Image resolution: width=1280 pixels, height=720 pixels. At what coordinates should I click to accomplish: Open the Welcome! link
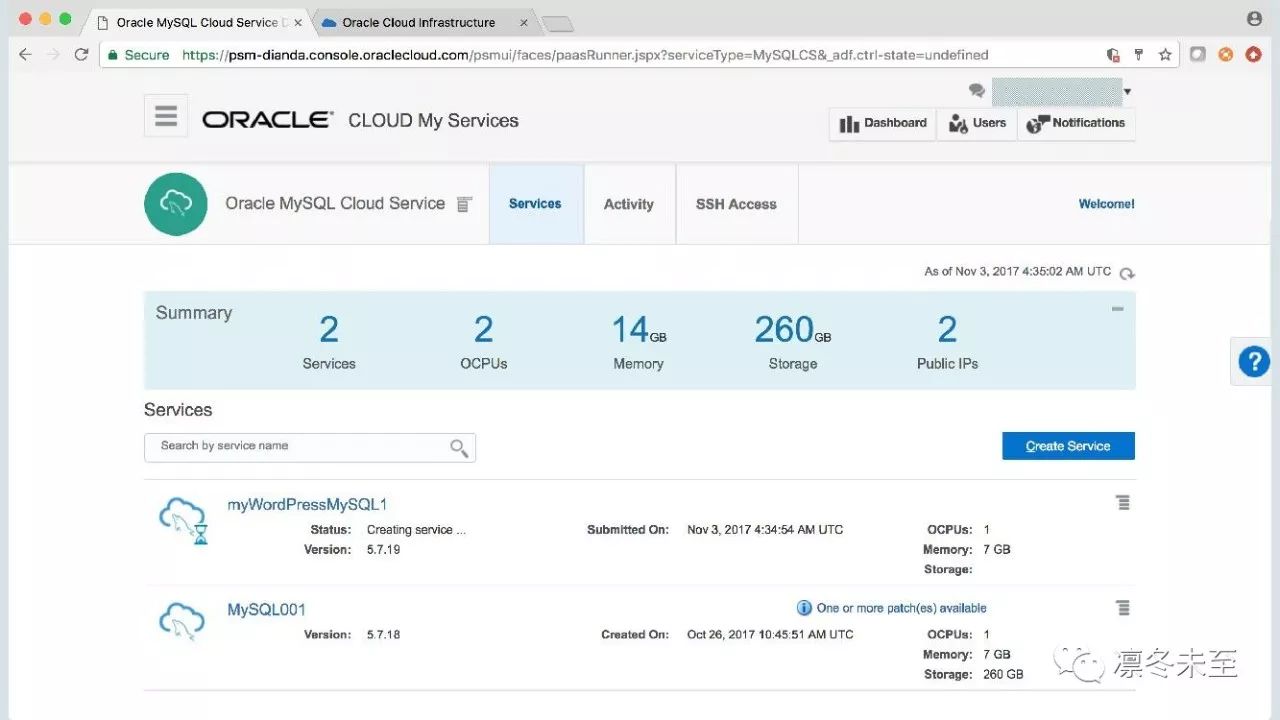1106,204
